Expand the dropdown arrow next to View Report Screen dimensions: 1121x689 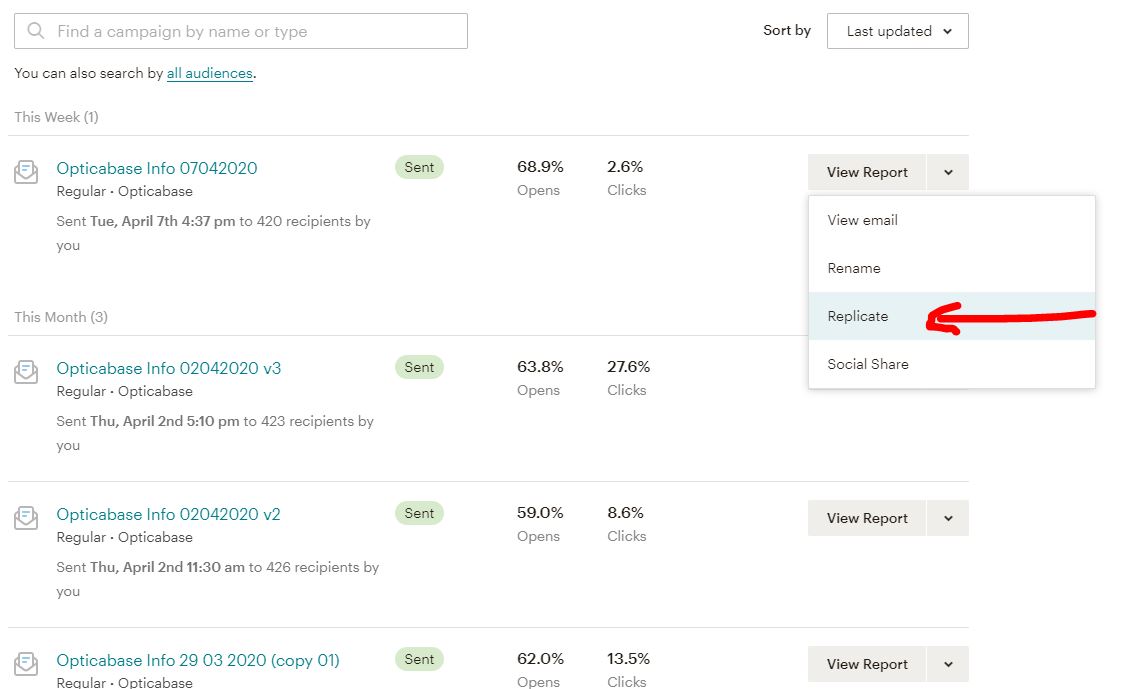click(x=947, y=172)
